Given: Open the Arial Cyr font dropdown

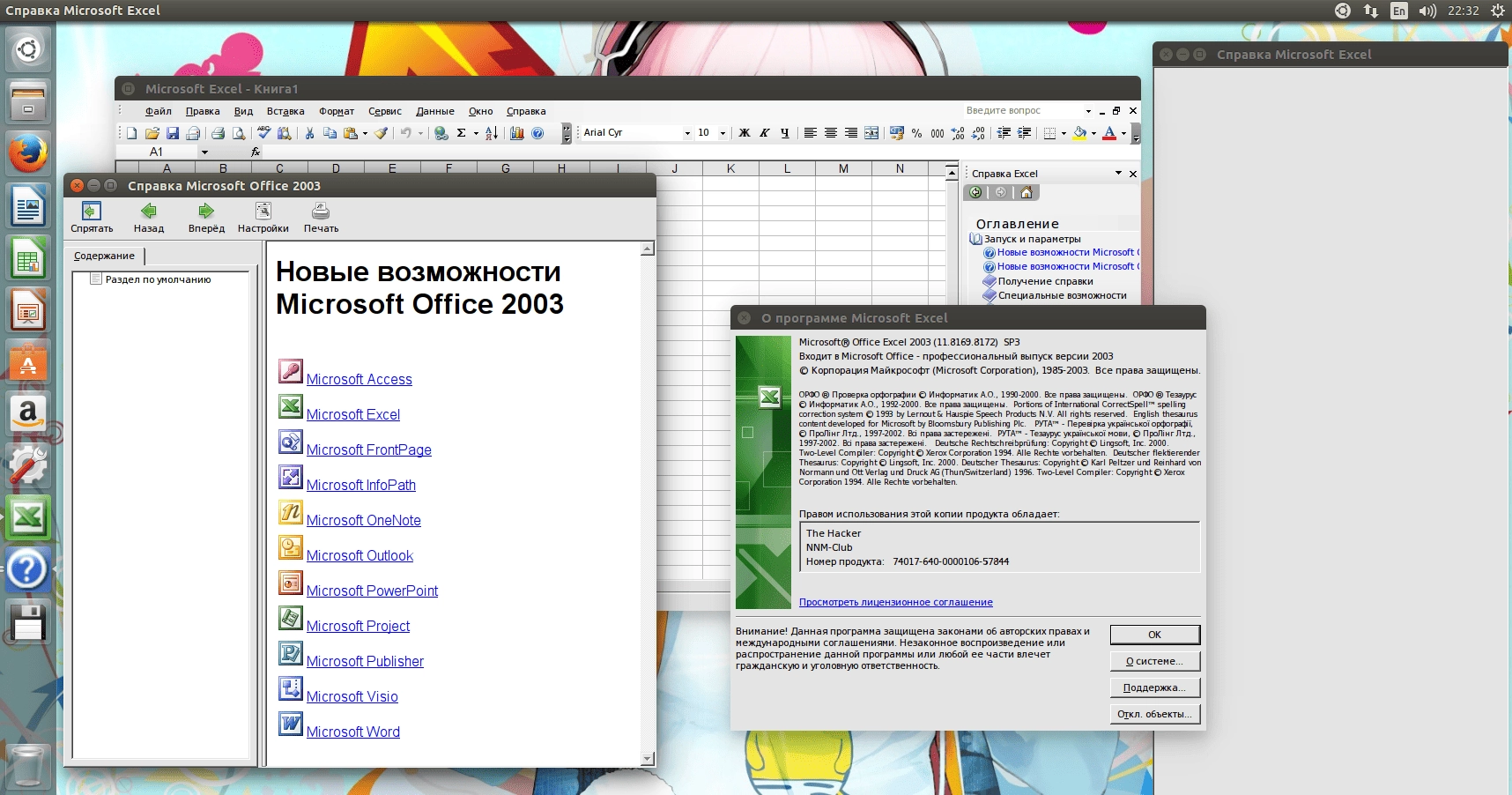Looking at the screenshot, I should point(687,133).
